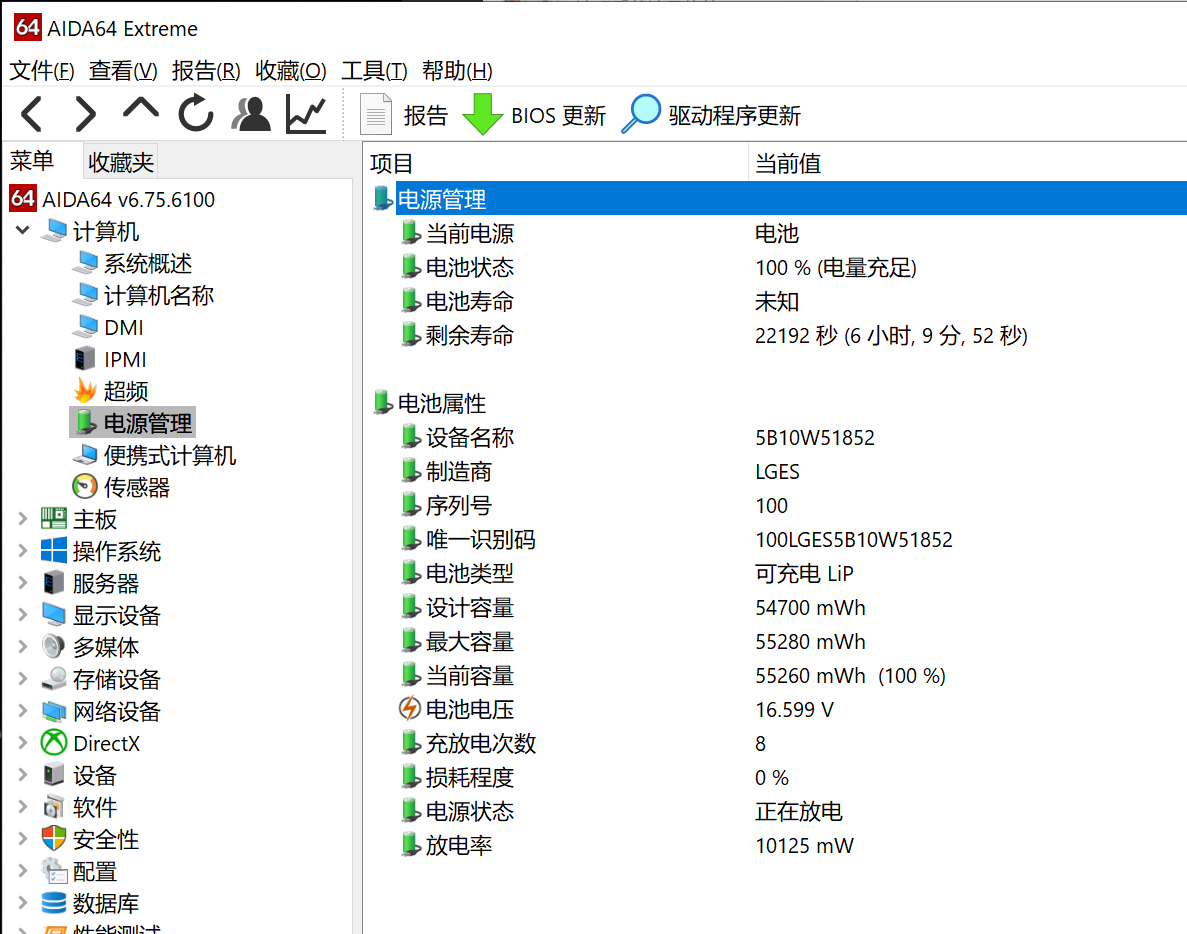Image resolution: width=1187 pixels, height=934 pixels.
Task: Expand the DirectX tree node
Action: click(23, 743)
